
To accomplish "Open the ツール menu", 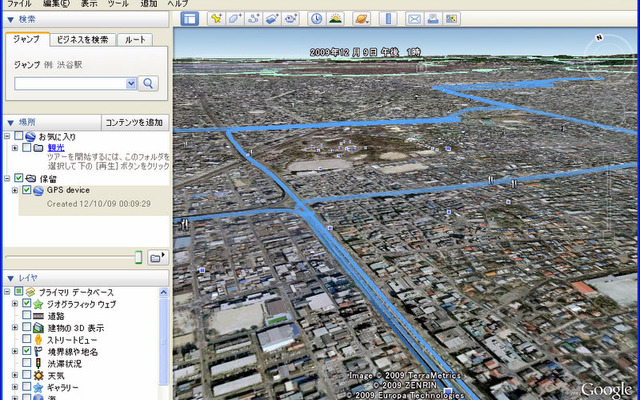I will (118, 4).
